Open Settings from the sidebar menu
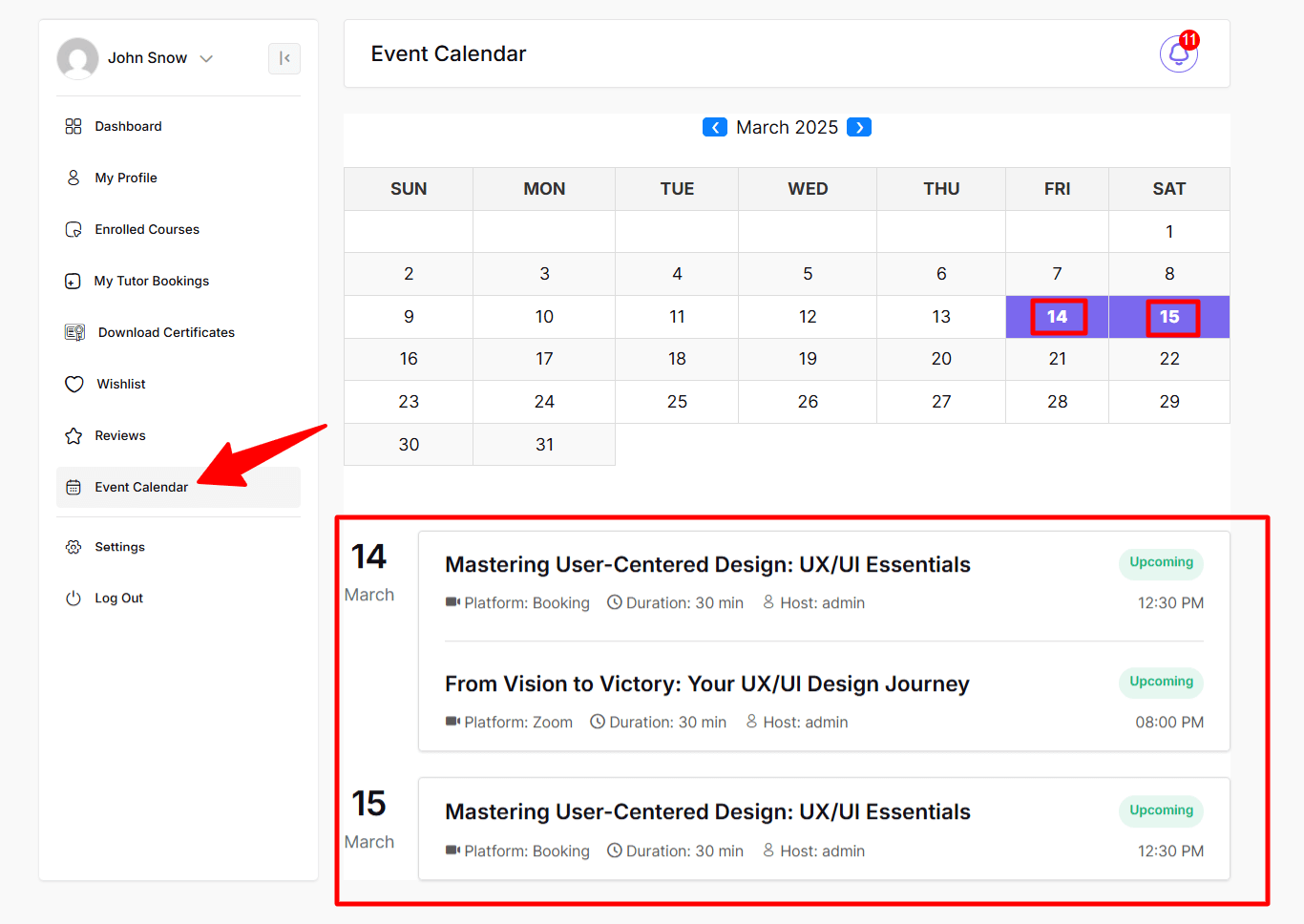The width and height of the screenshot is (1304, 924). [118, 547]
